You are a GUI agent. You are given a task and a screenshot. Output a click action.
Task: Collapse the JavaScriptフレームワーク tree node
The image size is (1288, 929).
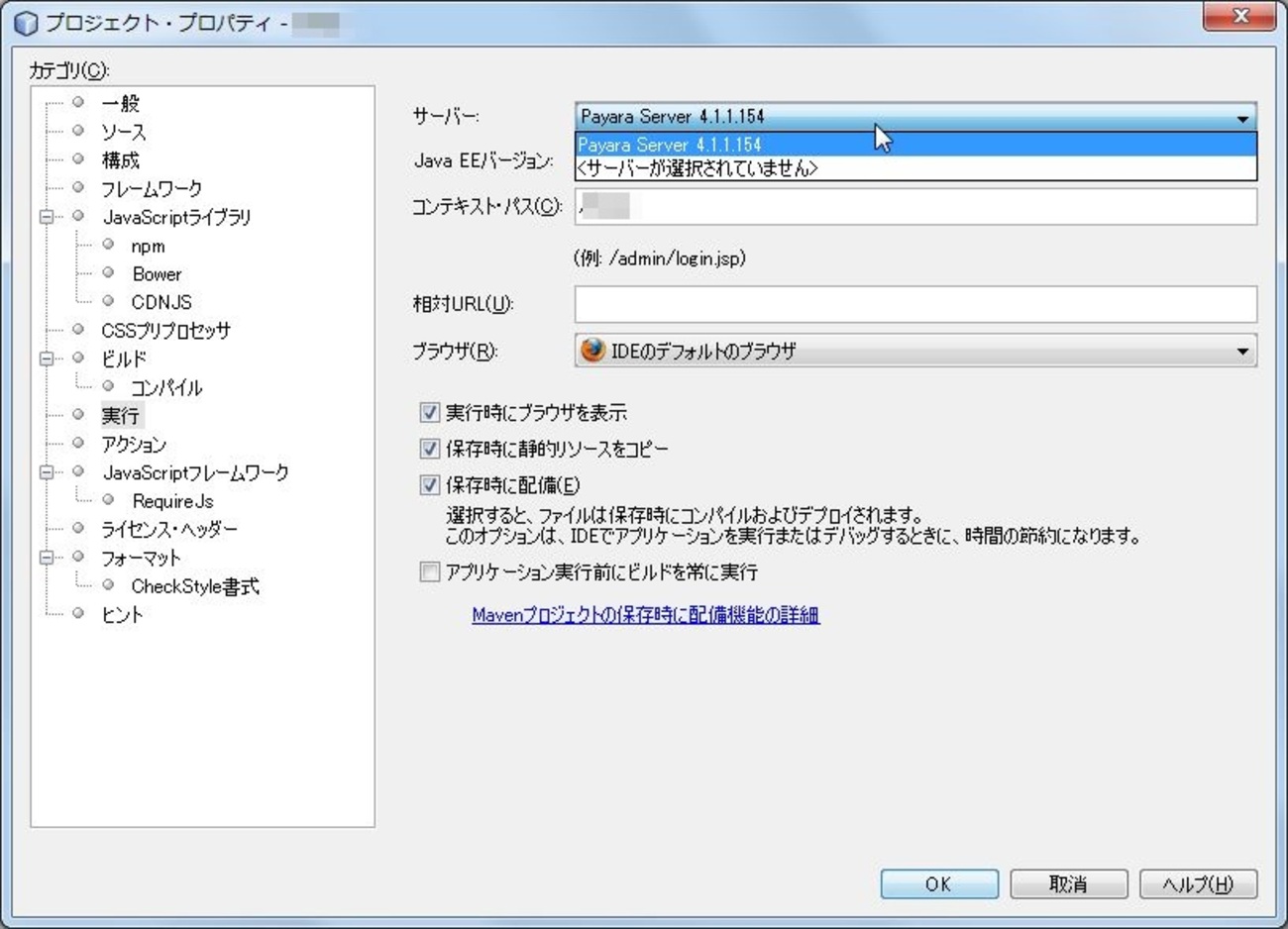[47, 472]
